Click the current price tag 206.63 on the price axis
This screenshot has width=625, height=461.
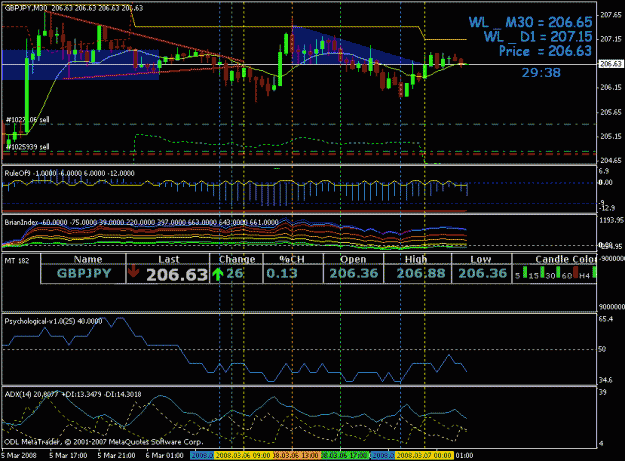click(610, 64)
